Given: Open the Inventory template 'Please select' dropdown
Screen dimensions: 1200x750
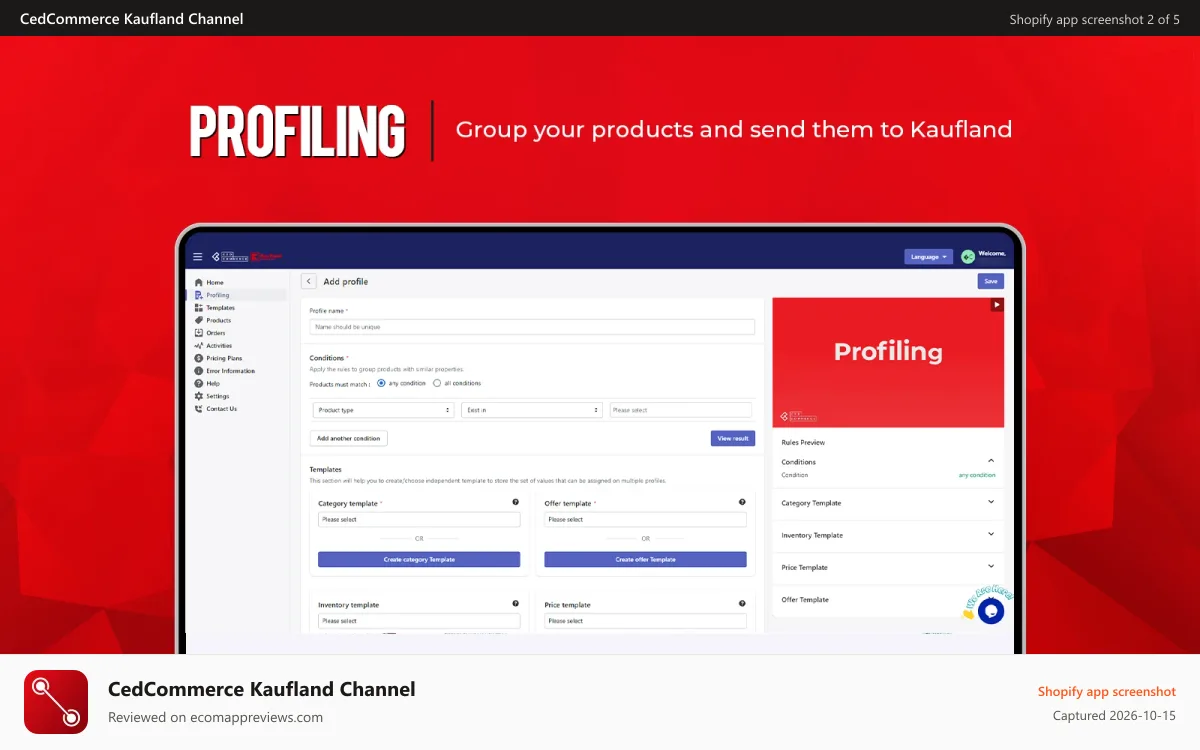Looking at the screenshot, I should [x=419, y=621].
